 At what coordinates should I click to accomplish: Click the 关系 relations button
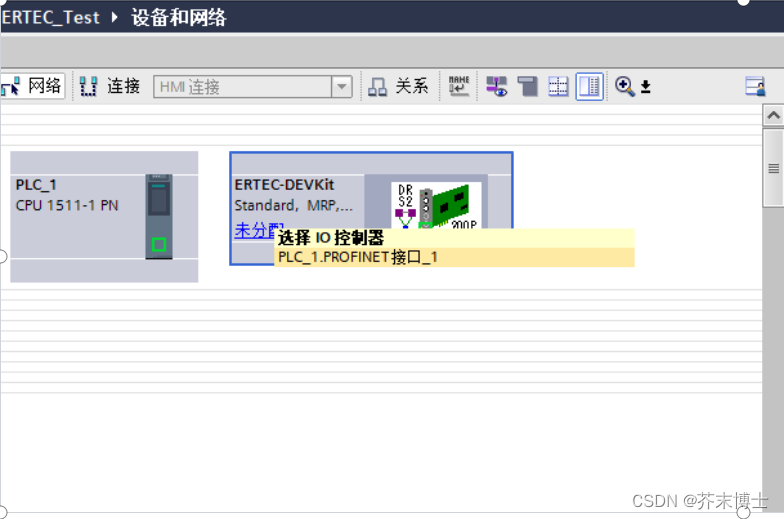(x=399, y=86)
